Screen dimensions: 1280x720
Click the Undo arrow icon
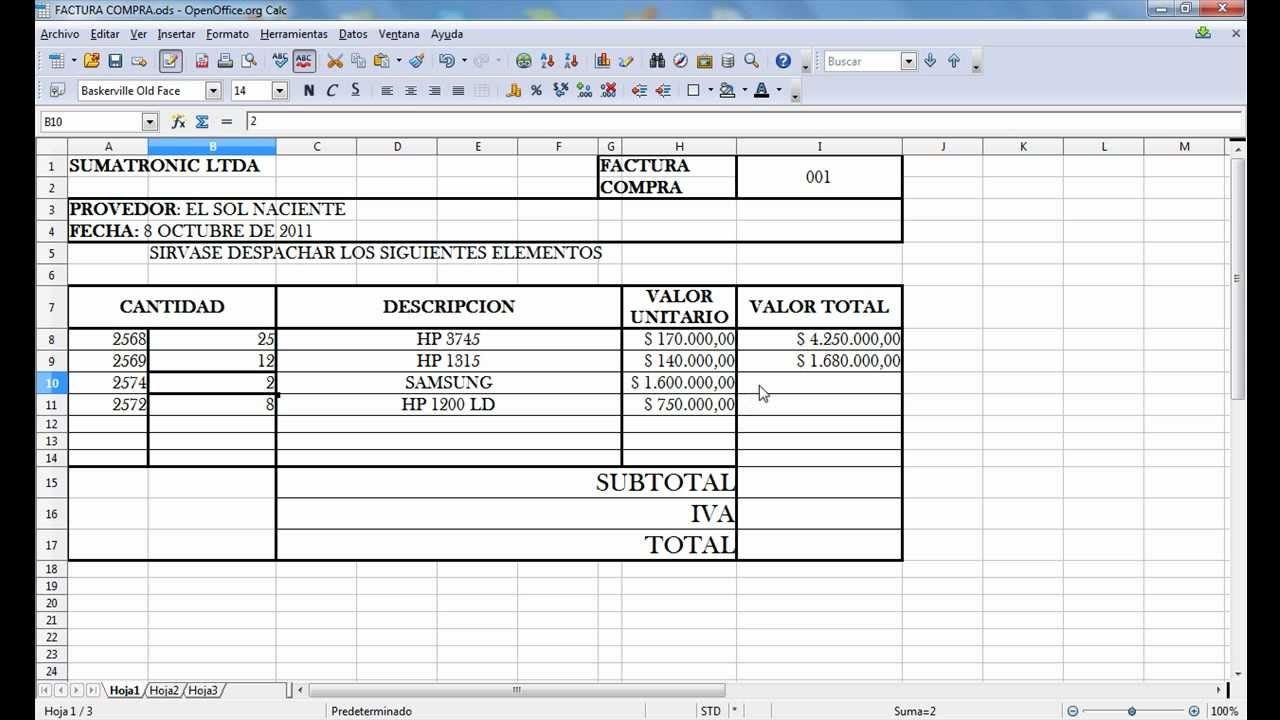coord(446,61)
